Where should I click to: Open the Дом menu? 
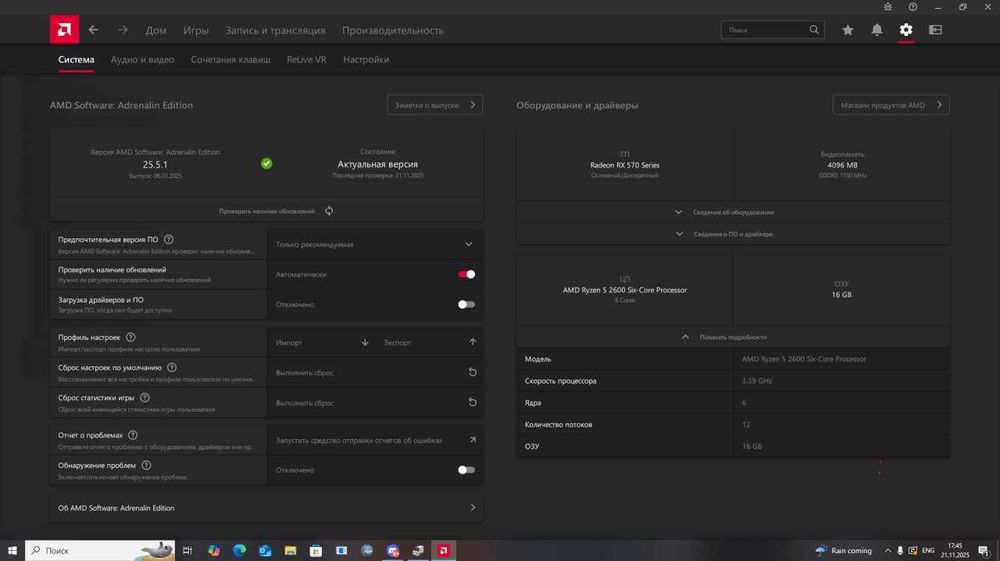pyautogui.click(x=156, y=31)
